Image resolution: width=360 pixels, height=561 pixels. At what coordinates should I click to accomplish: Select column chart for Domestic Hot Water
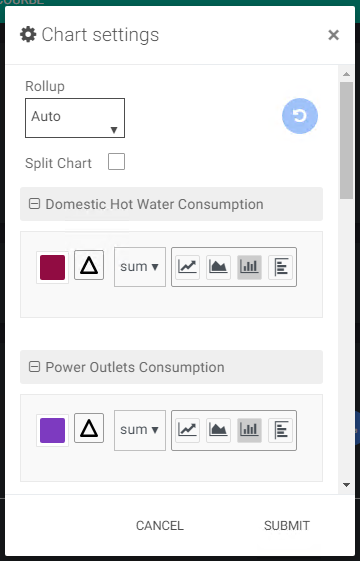[x=249, y=267]
